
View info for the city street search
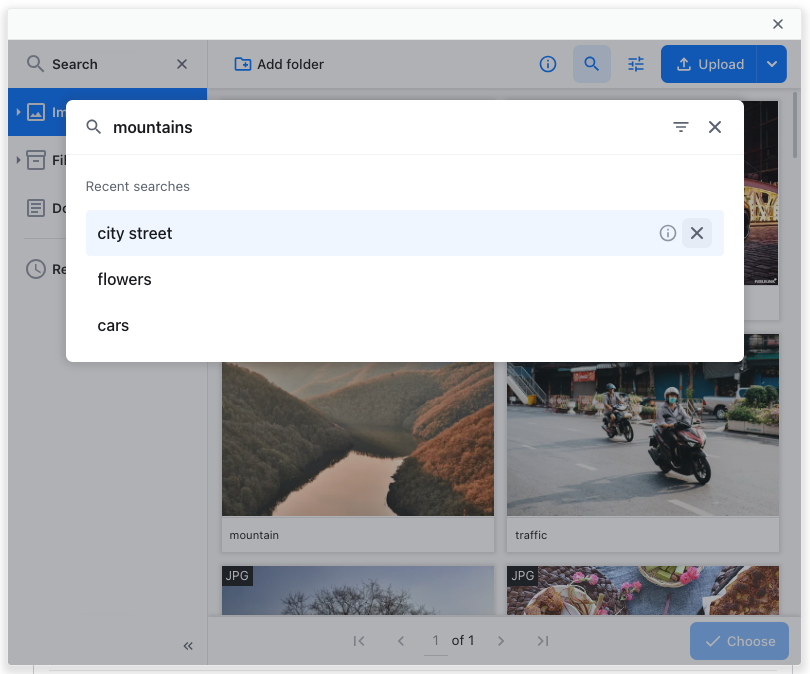pos(667,233)
